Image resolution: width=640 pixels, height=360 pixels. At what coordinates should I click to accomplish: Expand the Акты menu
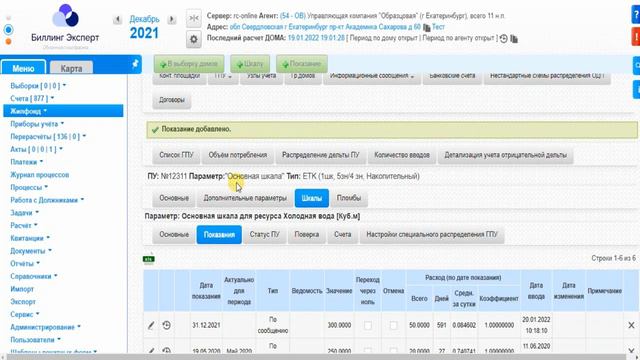click(36, 149)
